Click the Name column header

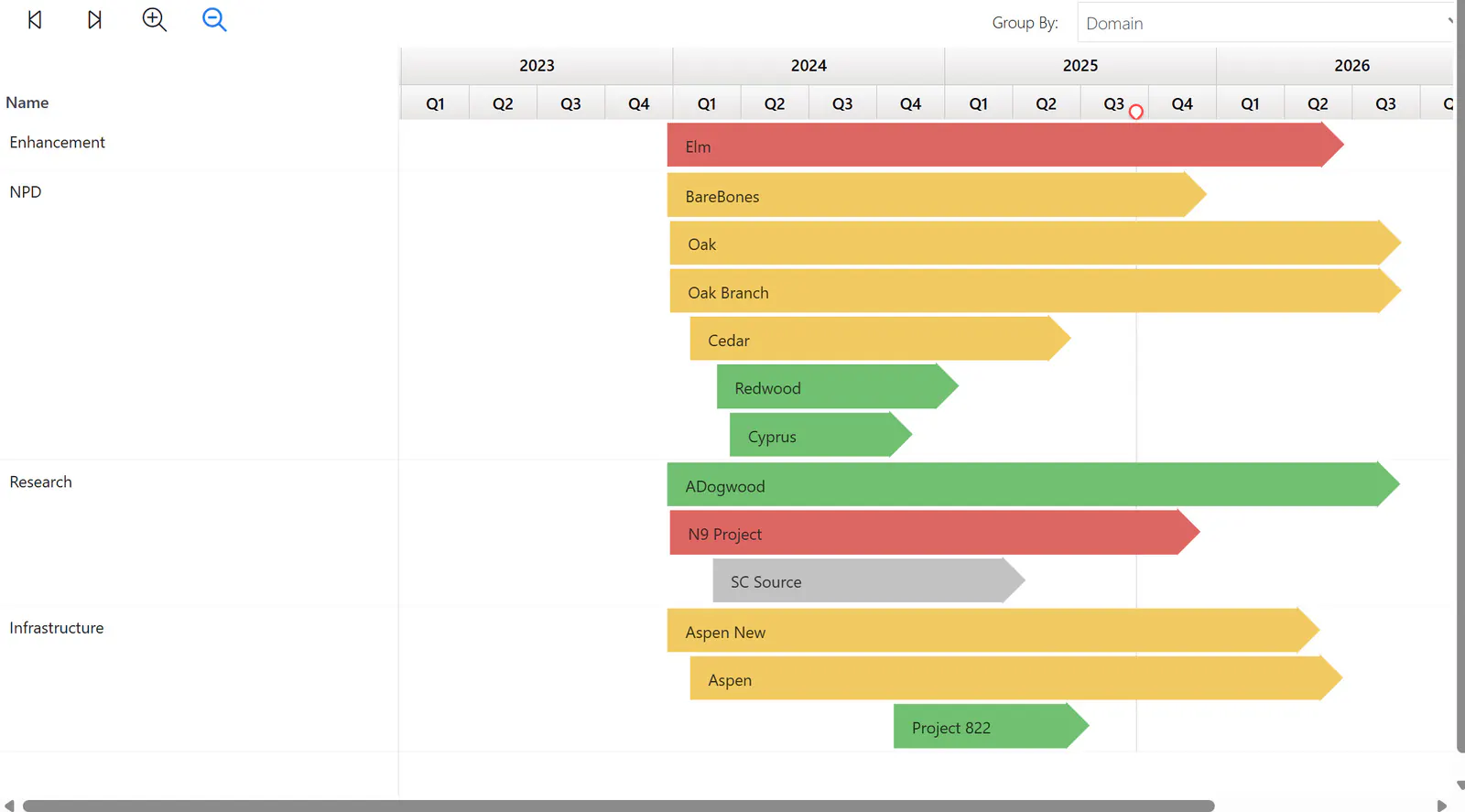click(27, 103)
